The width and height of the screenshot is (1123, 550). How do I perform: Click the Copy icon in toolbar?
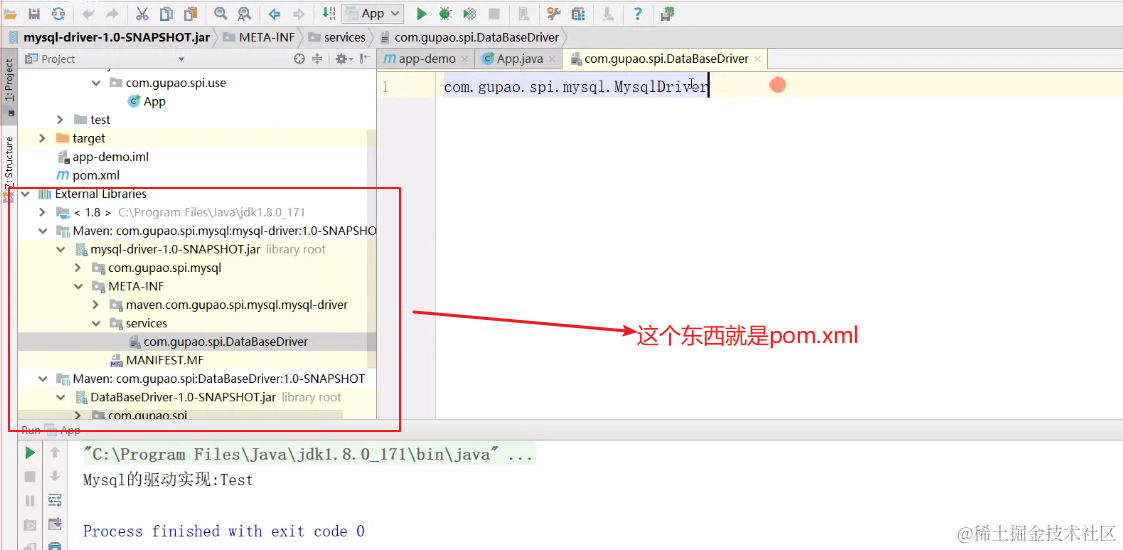[166, 13]
